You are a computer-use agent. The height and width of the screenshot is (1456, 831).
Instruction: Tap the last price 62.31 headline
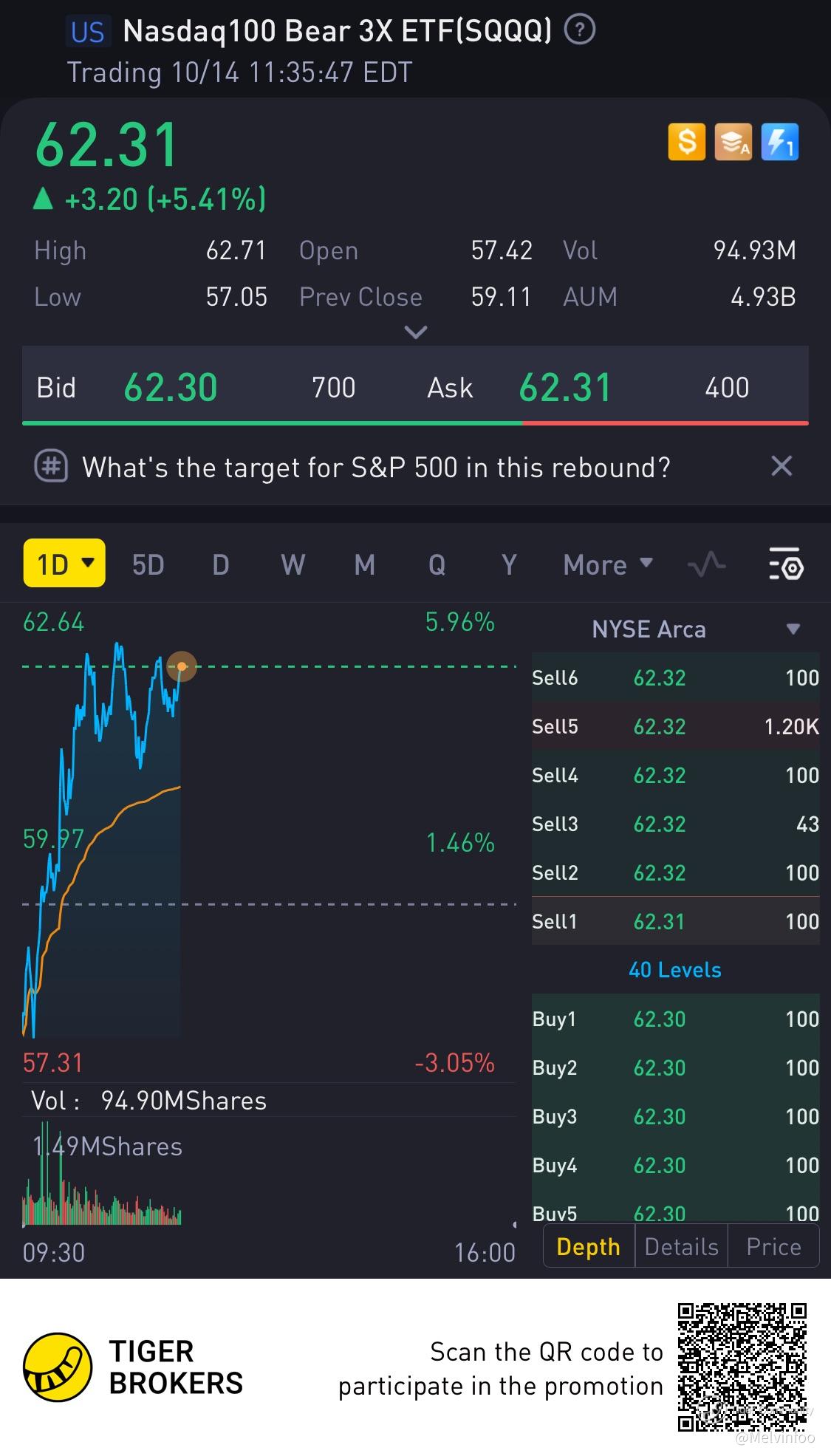coord(106,144)
